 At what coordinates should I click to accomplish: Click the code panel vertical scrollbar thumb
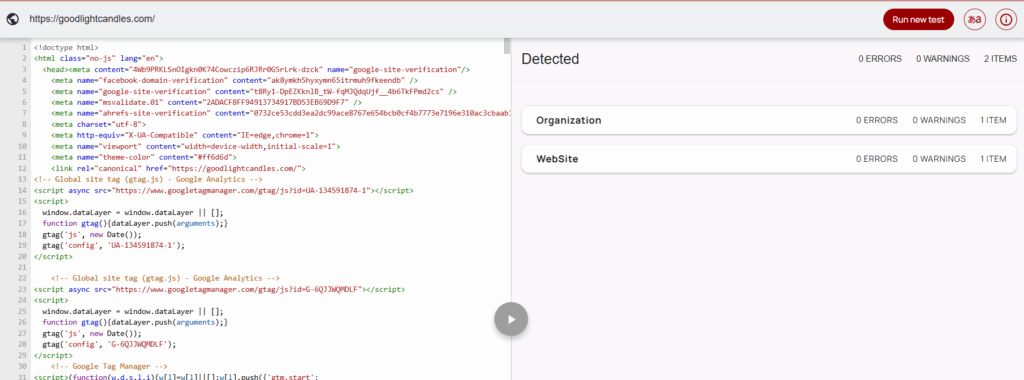click(x=507, y=46)
